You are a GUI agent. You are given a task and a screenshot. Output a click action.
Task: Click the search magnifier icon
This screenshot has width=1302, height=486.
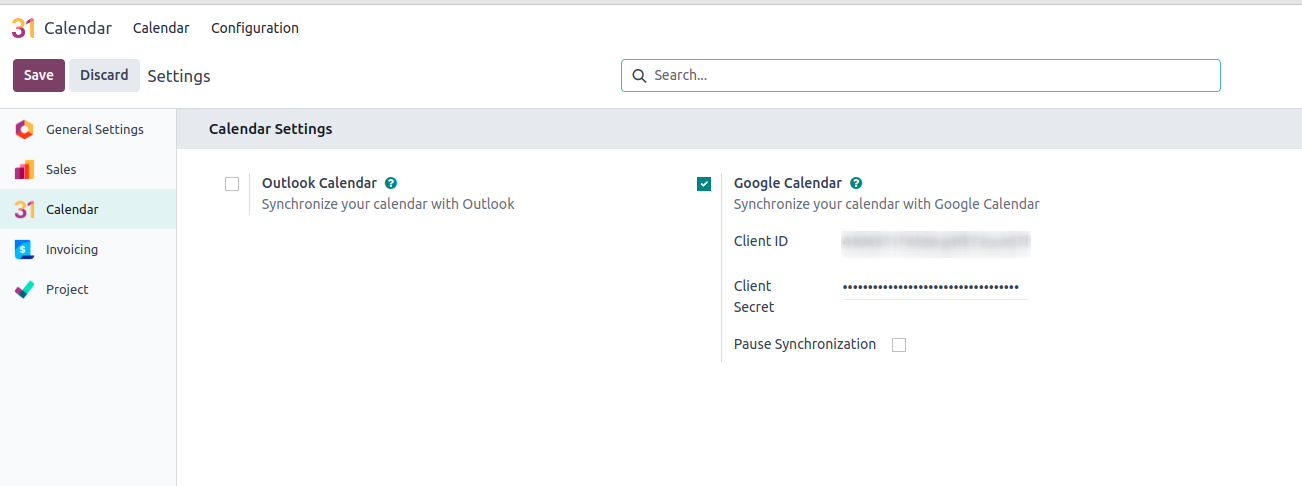(x=639, y=76)
